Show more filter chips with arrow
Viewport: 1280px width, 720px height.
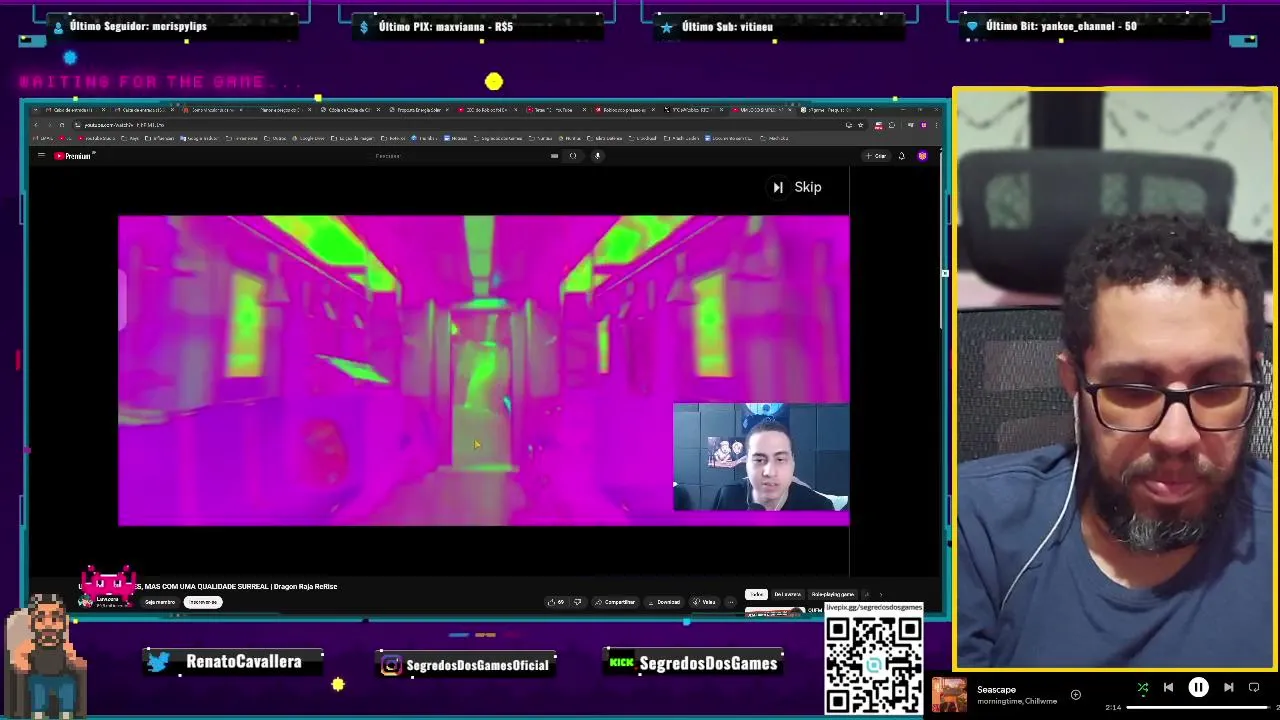pos(881,594)
